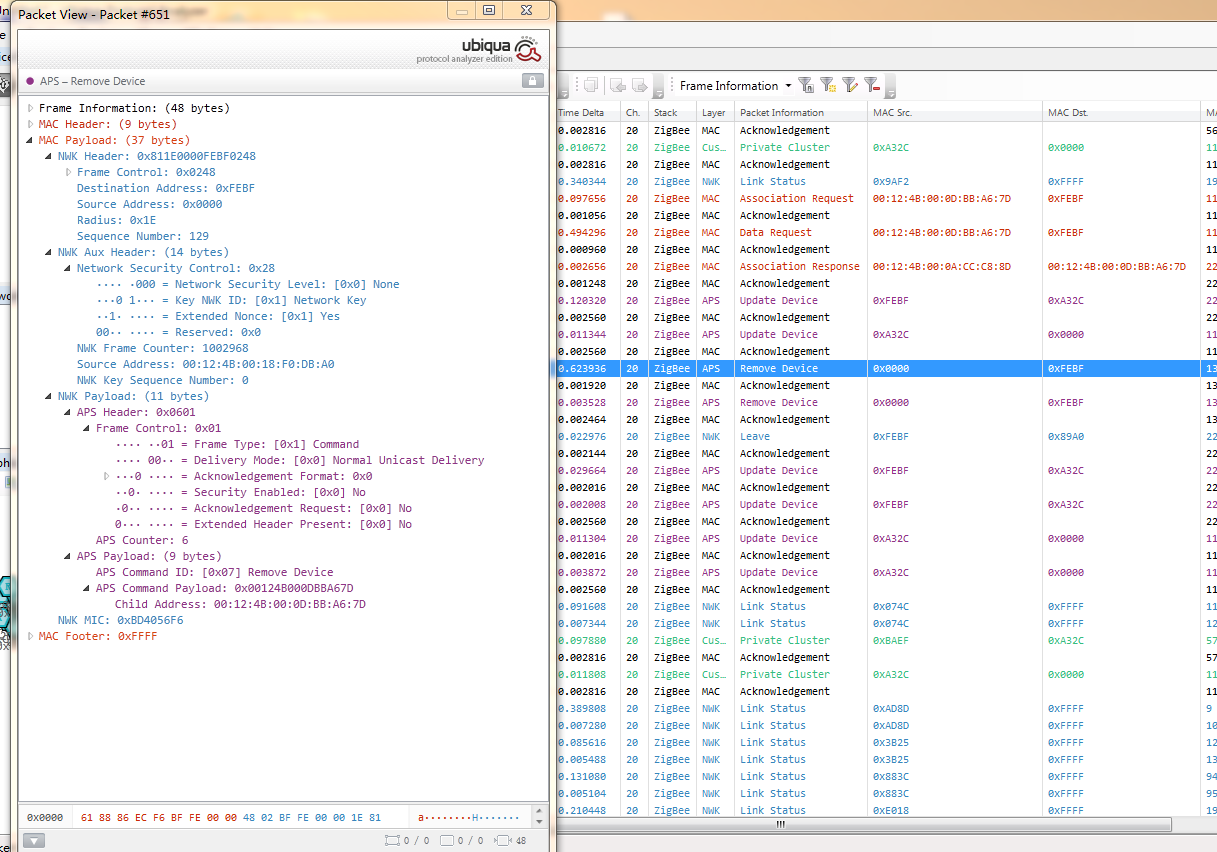Viewport: 1217px width, 852px height.
Task: Click the bottom-left dropdown arrow button
Action: tap(34, 841)
